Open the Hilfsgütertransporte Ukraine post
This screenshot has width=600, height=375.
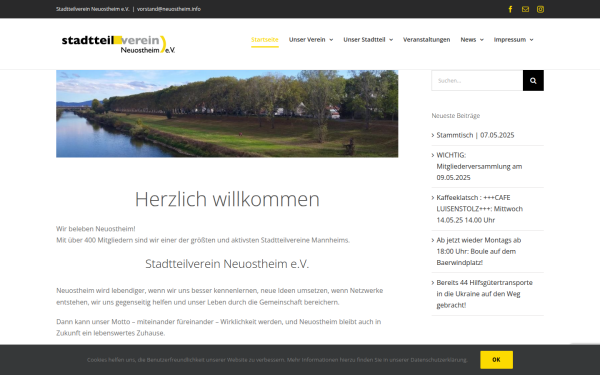coord(484,294)
